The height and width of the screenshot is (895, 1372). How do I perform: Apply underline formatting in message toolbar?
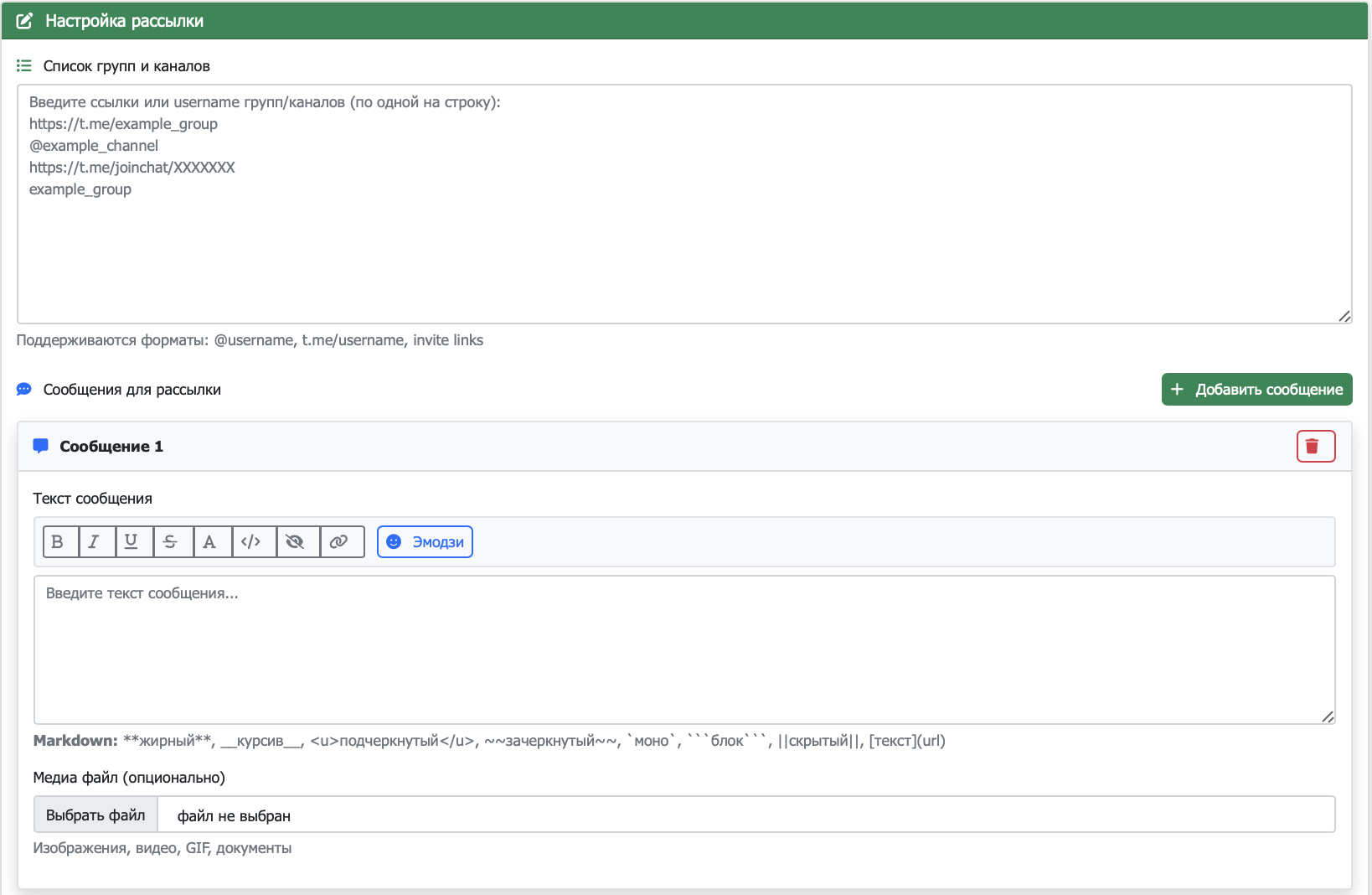pos(132,542)
